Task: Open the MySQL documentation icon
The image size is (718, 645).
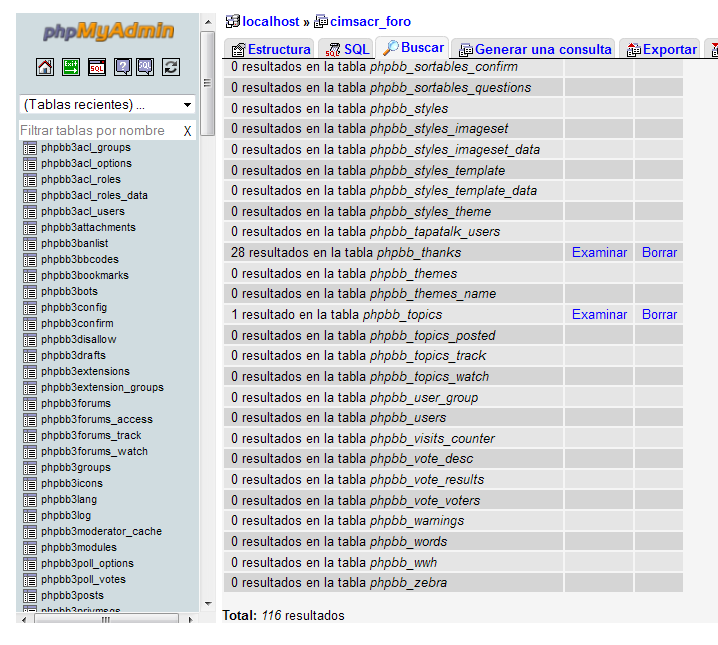Action: pos(145,67)
